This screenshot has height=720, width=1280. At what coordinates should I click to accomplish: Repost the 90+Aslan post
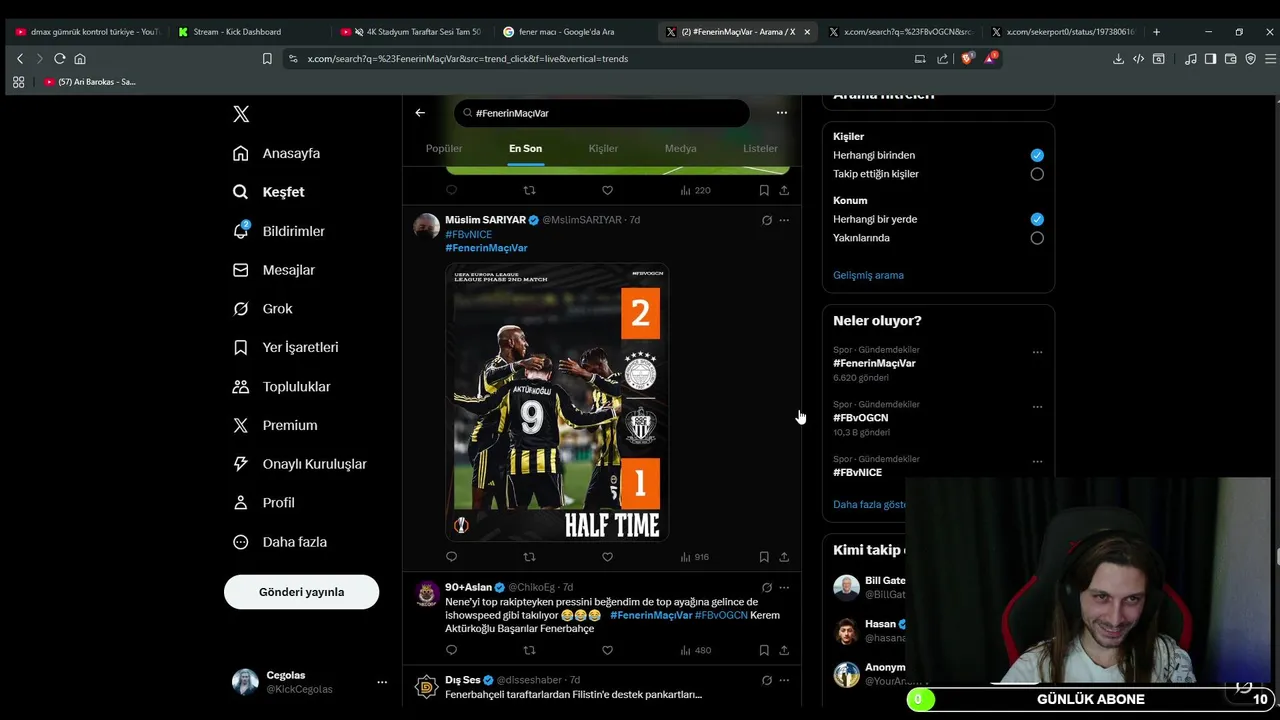tap(530, 650)
